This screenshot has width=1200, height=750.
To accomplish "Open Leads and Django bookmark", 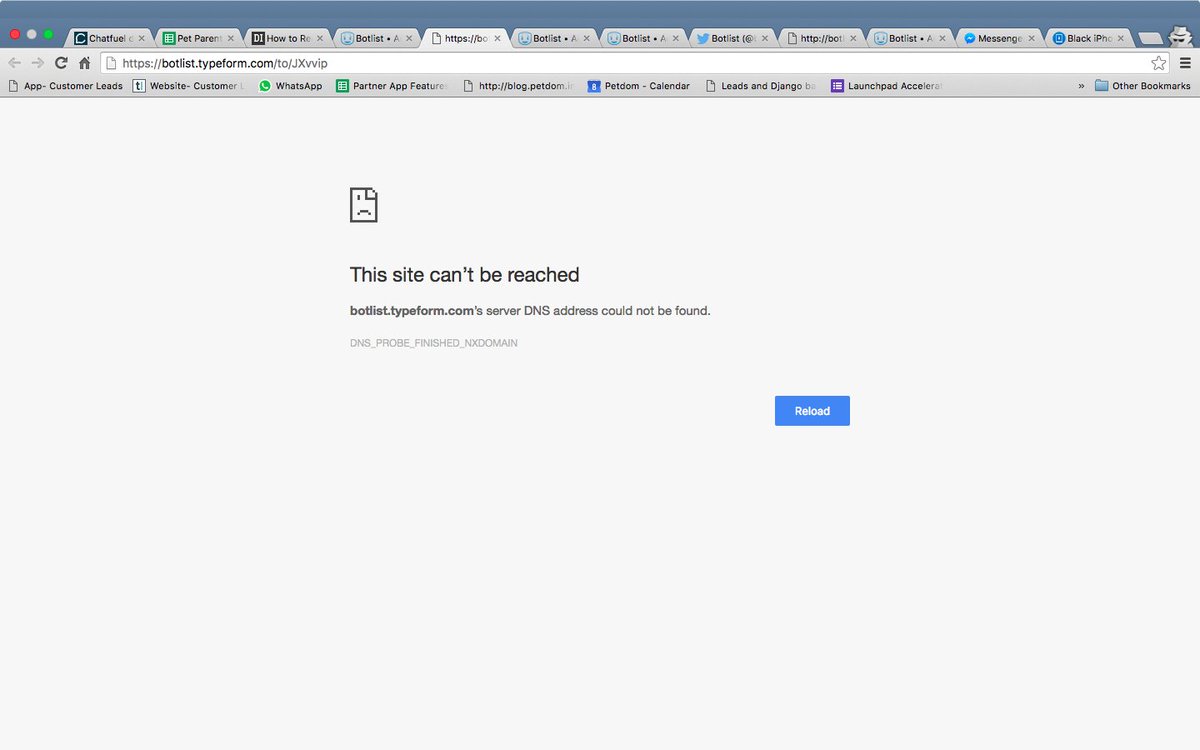I will (760, 86).
